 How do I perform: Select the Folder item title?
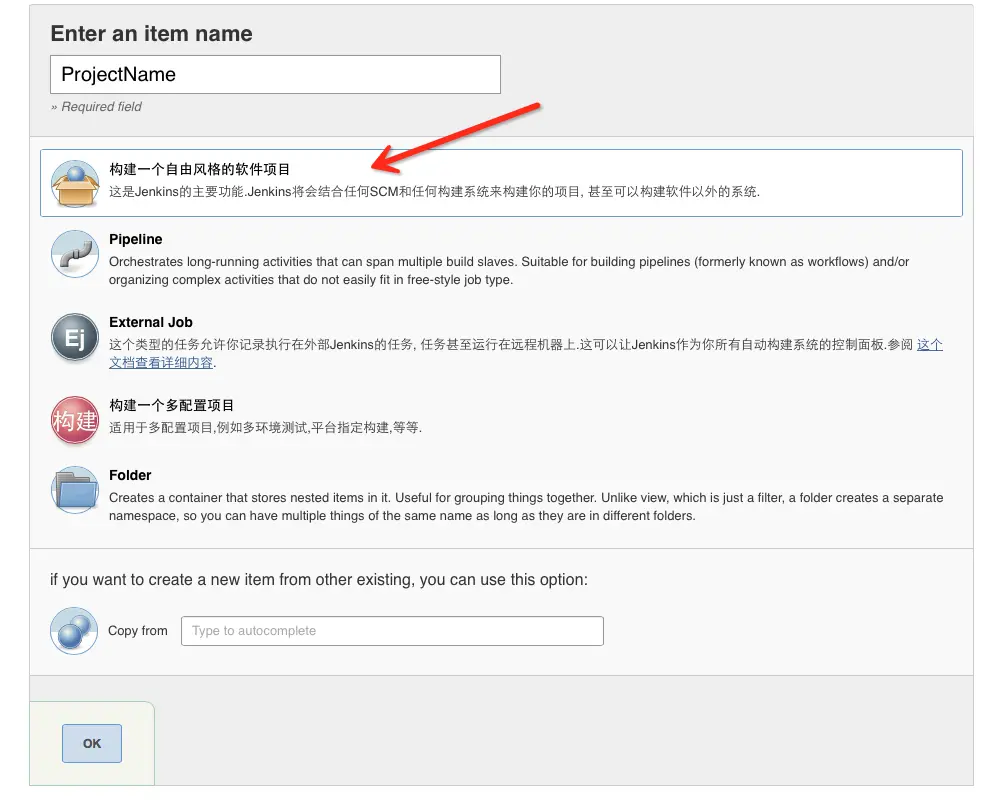point(130,475)
